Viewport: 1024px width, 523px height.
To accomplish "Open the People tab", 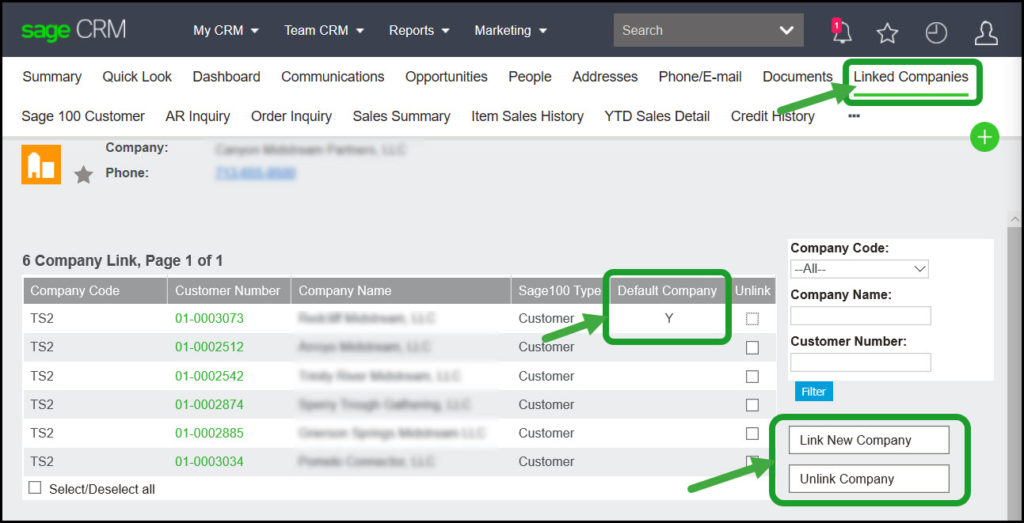I will point(530,77).
